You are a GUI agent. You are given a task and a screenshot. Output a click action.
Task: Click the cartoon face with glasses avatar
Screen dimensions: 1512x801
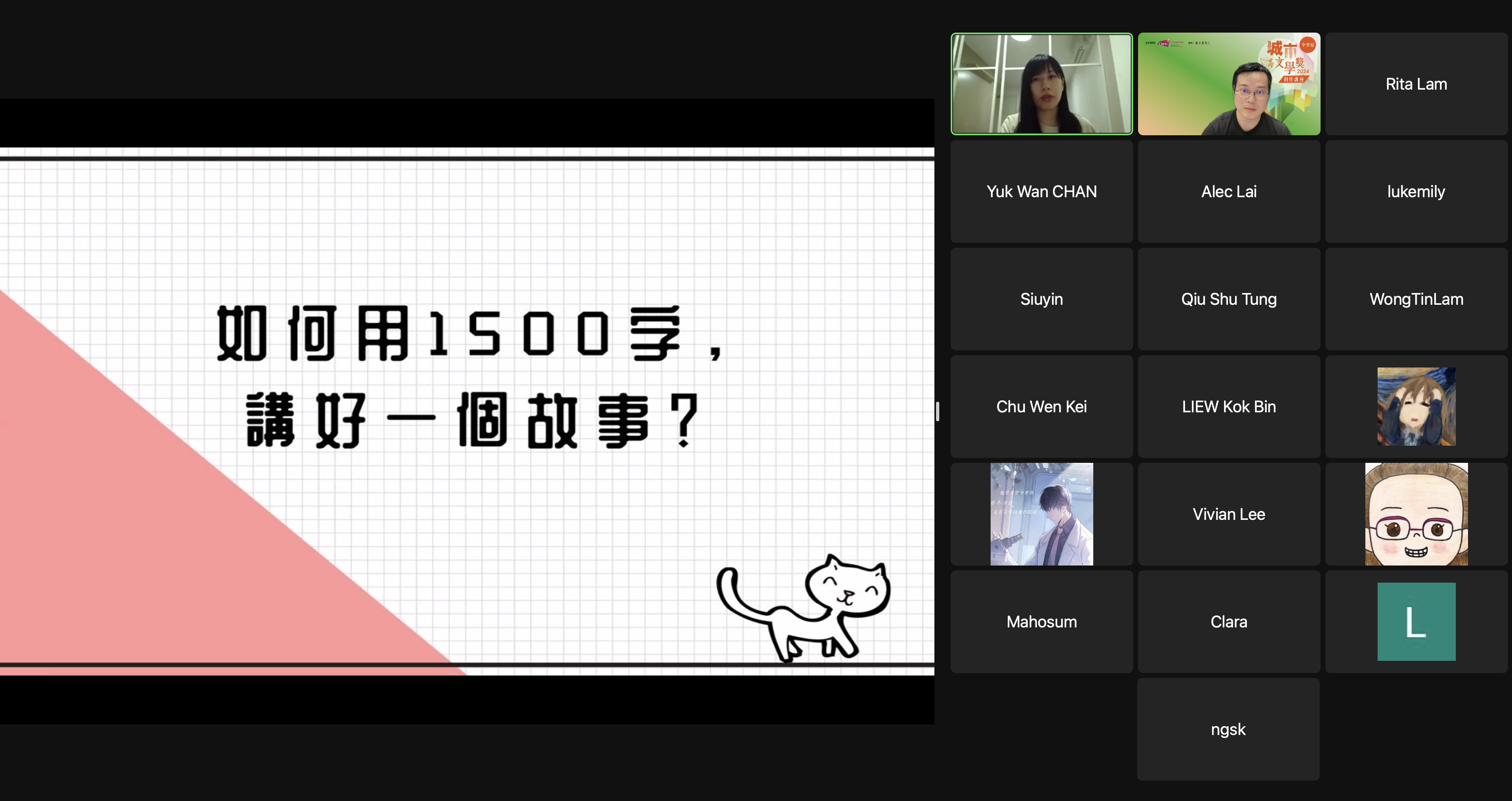pyautogui.click(x=1416, y=514)
